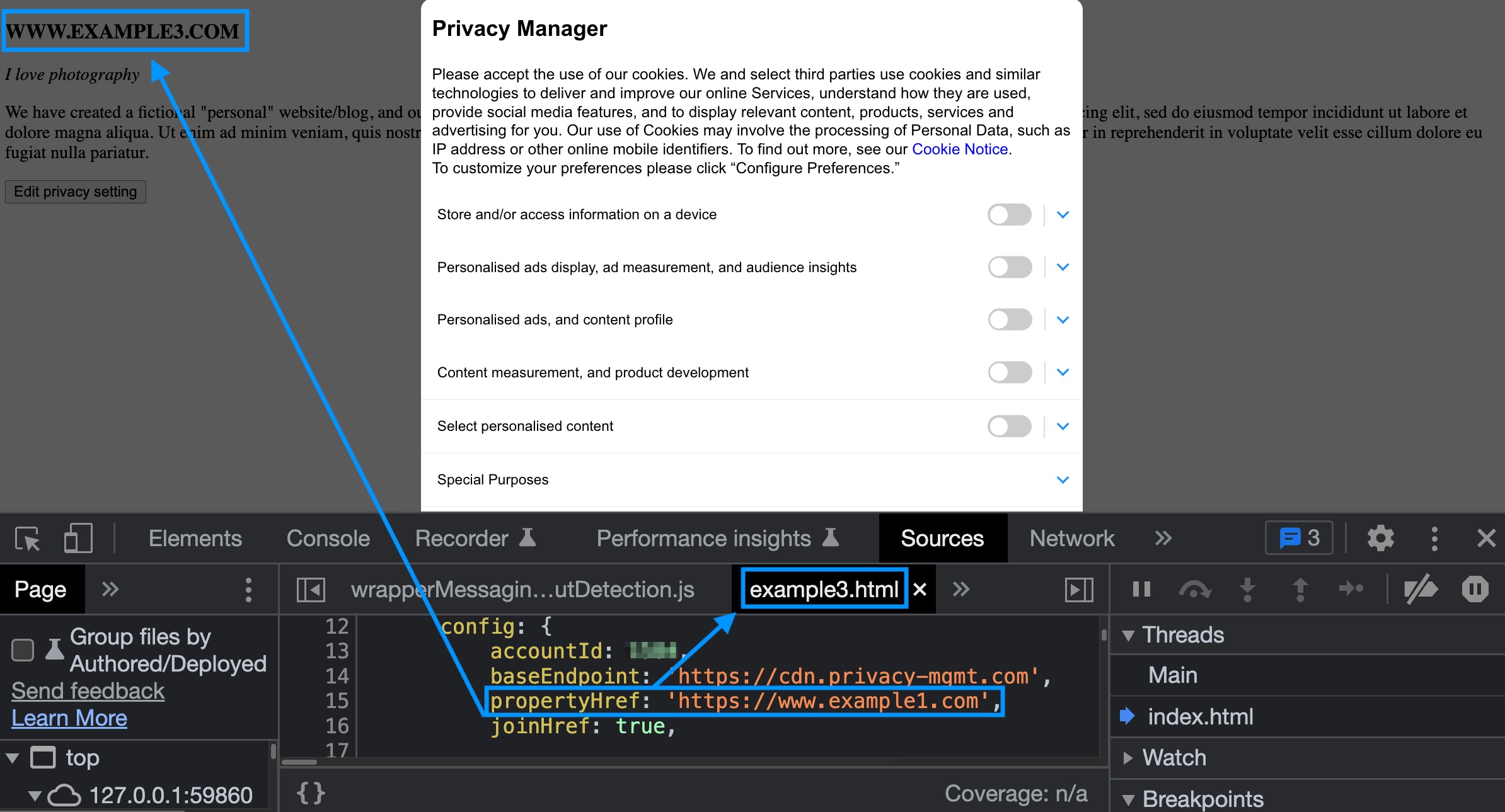Click the WWW.EXAMPLE3.COM page heading

(x=123, y=31)
